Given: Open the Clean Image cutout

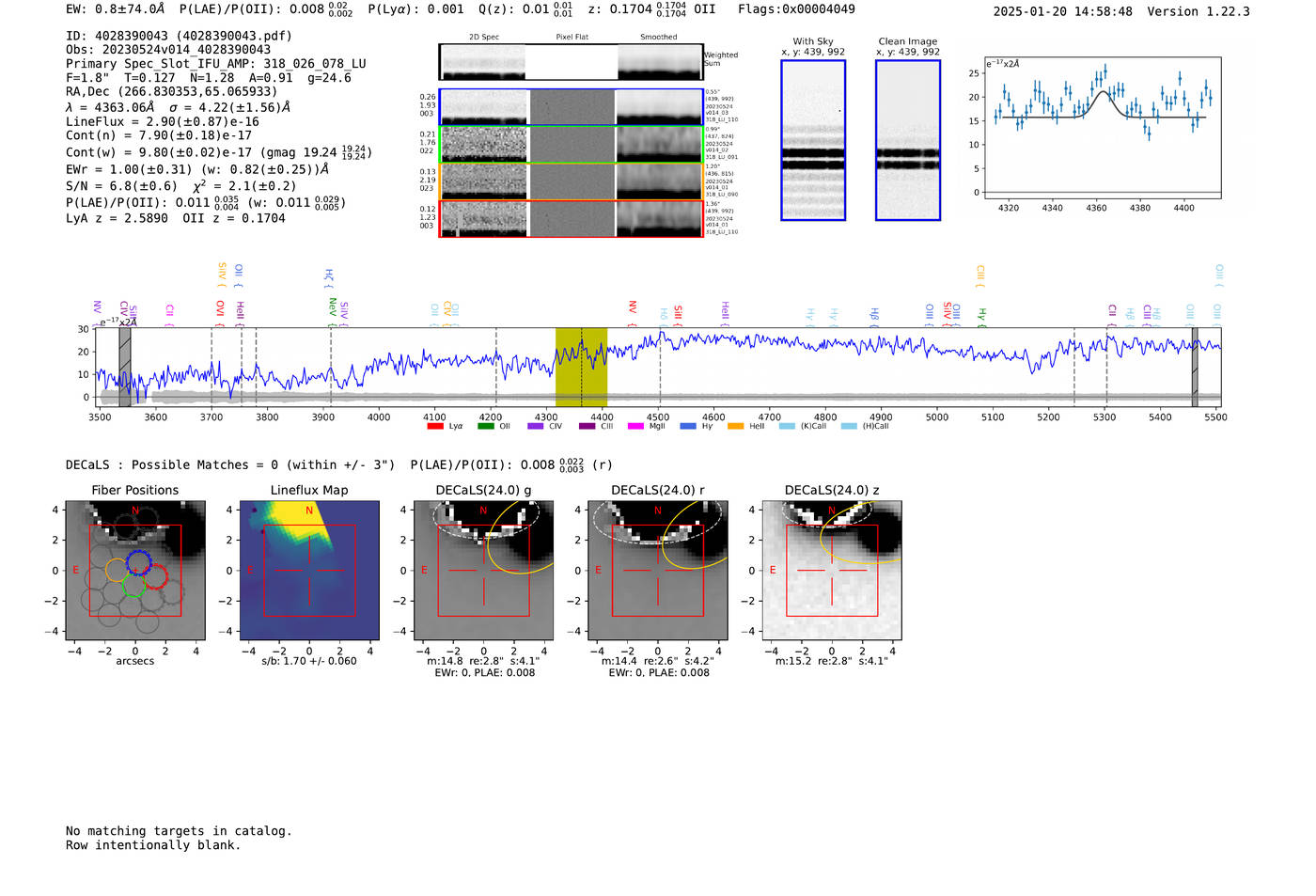Looking at the screenshot, I should click(908, 140).
